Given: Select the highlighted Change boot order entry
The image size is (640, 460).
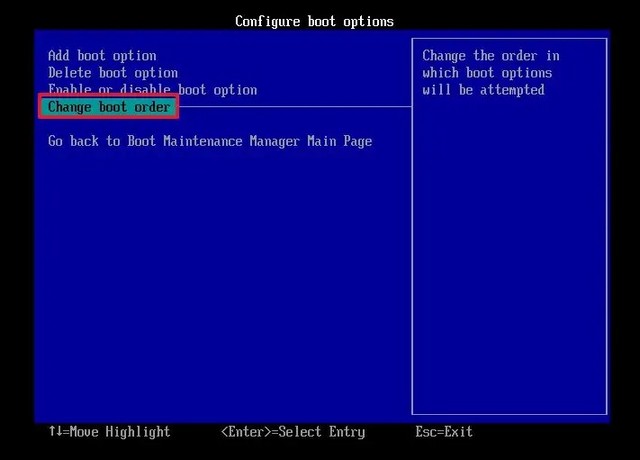Looking at the screenshot, I should (109, 107).
